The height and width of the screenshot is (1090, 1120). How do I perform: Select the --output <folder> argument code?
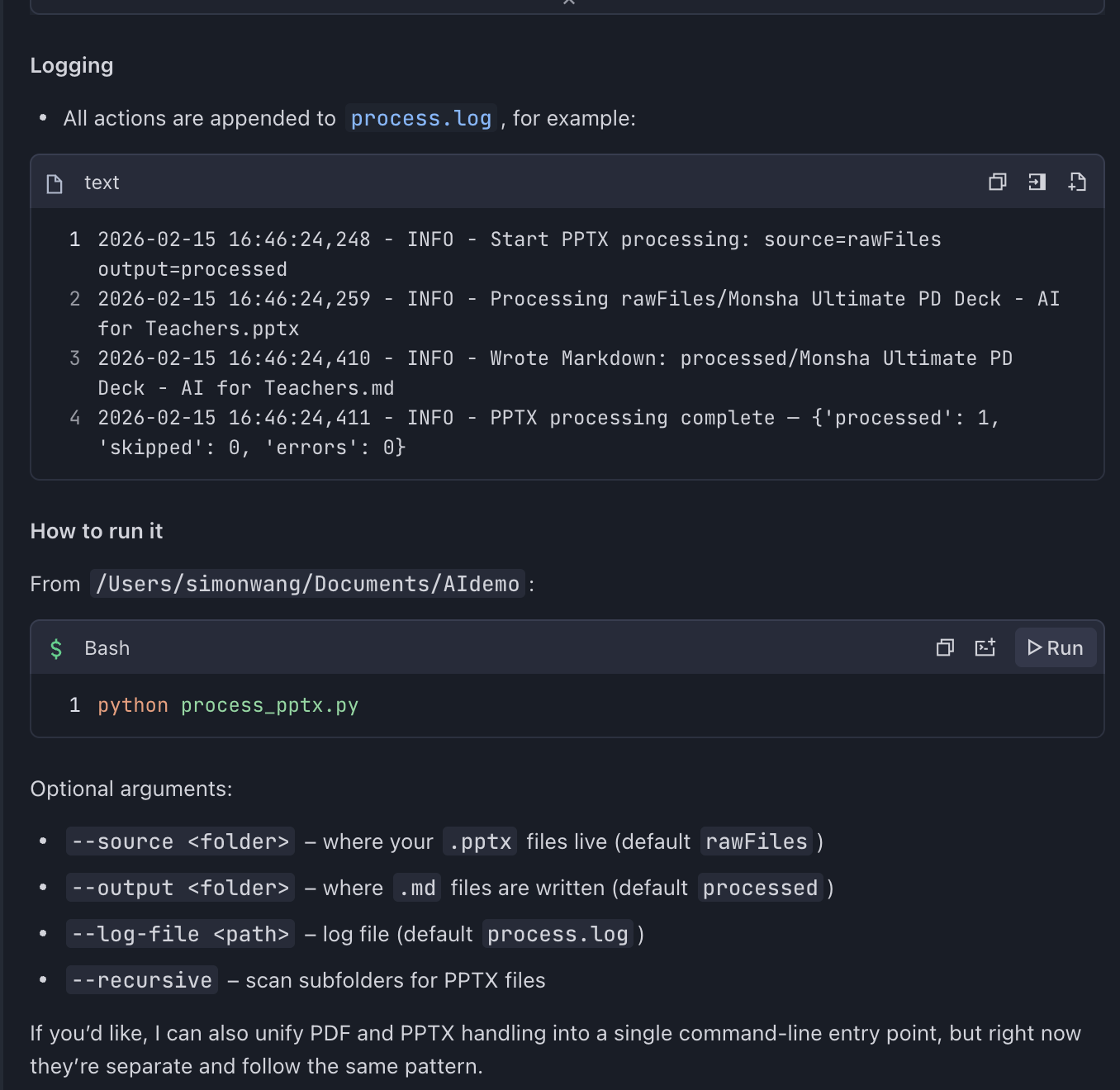coord(180,889)
